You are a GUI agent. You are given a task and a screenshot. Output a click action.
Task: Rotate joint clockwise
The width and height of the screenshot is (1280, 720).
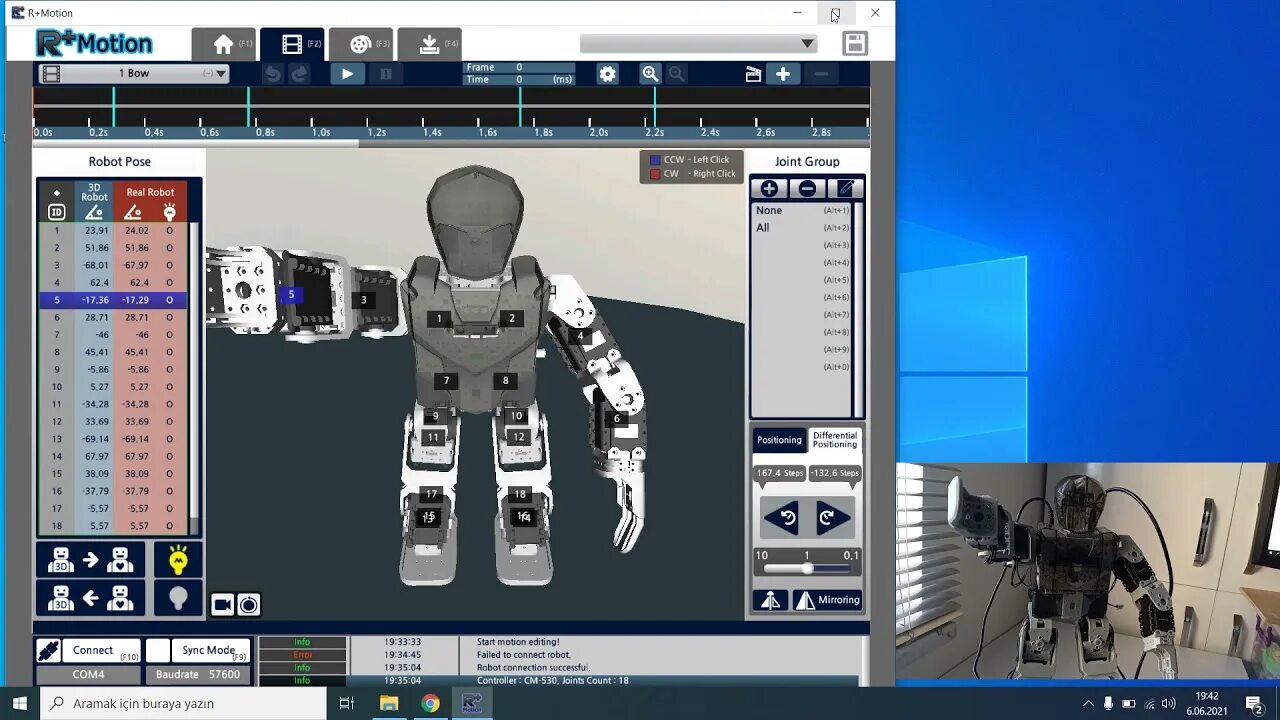832,517
